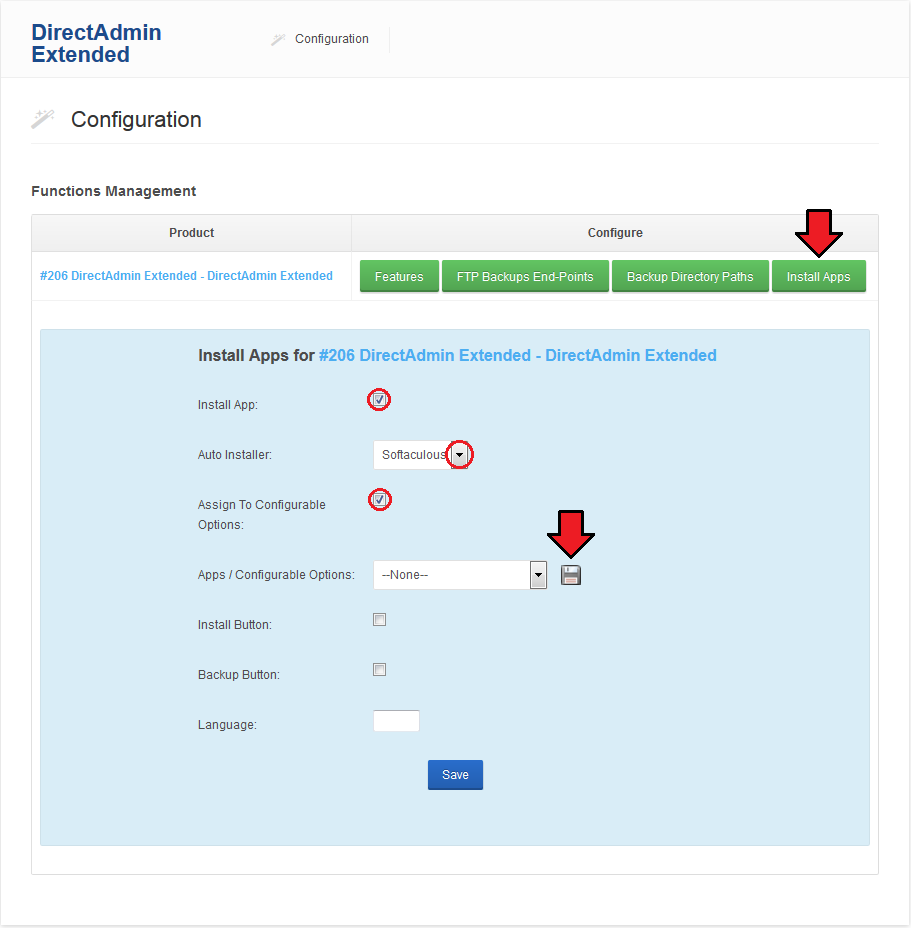Screen dimensions: 911x928
Task: Click the Apps / Configurable Options: label
Action: pos(276,575)
